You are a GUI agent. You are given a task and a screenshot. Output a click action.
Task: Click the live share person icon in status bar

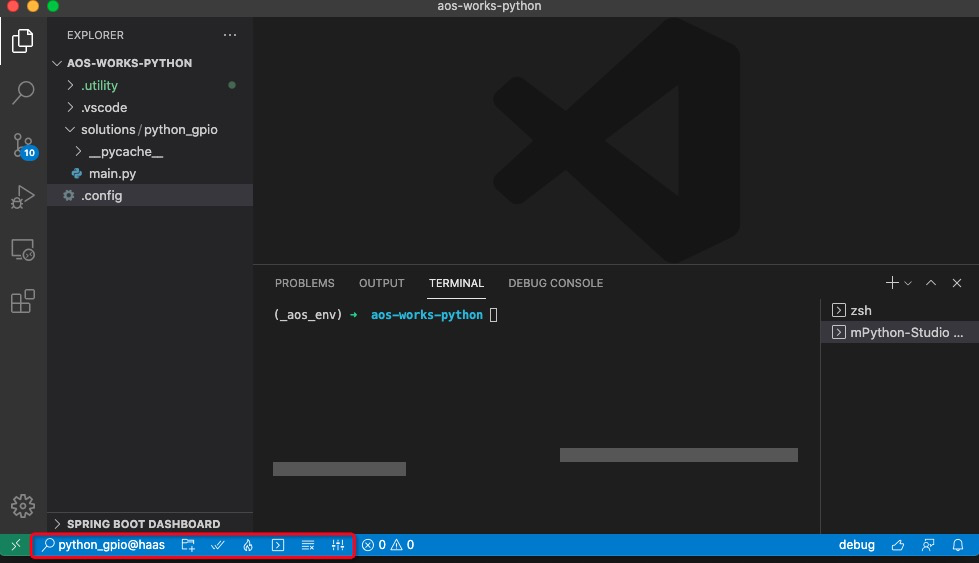click(928, 545)
